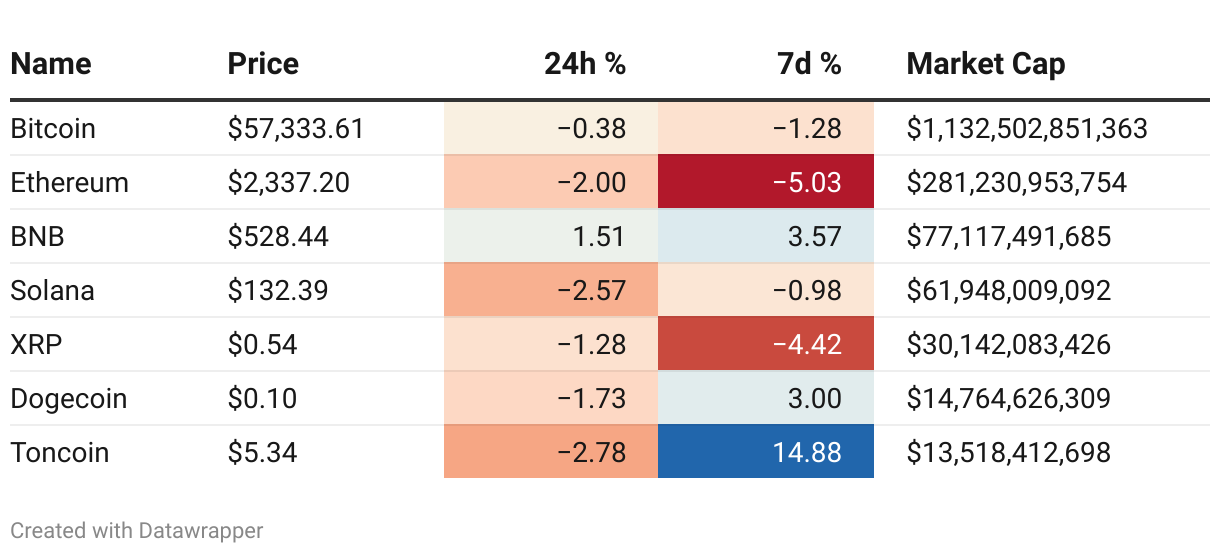Select BNB's 1.51 24h cell

[x=551, y=236]
